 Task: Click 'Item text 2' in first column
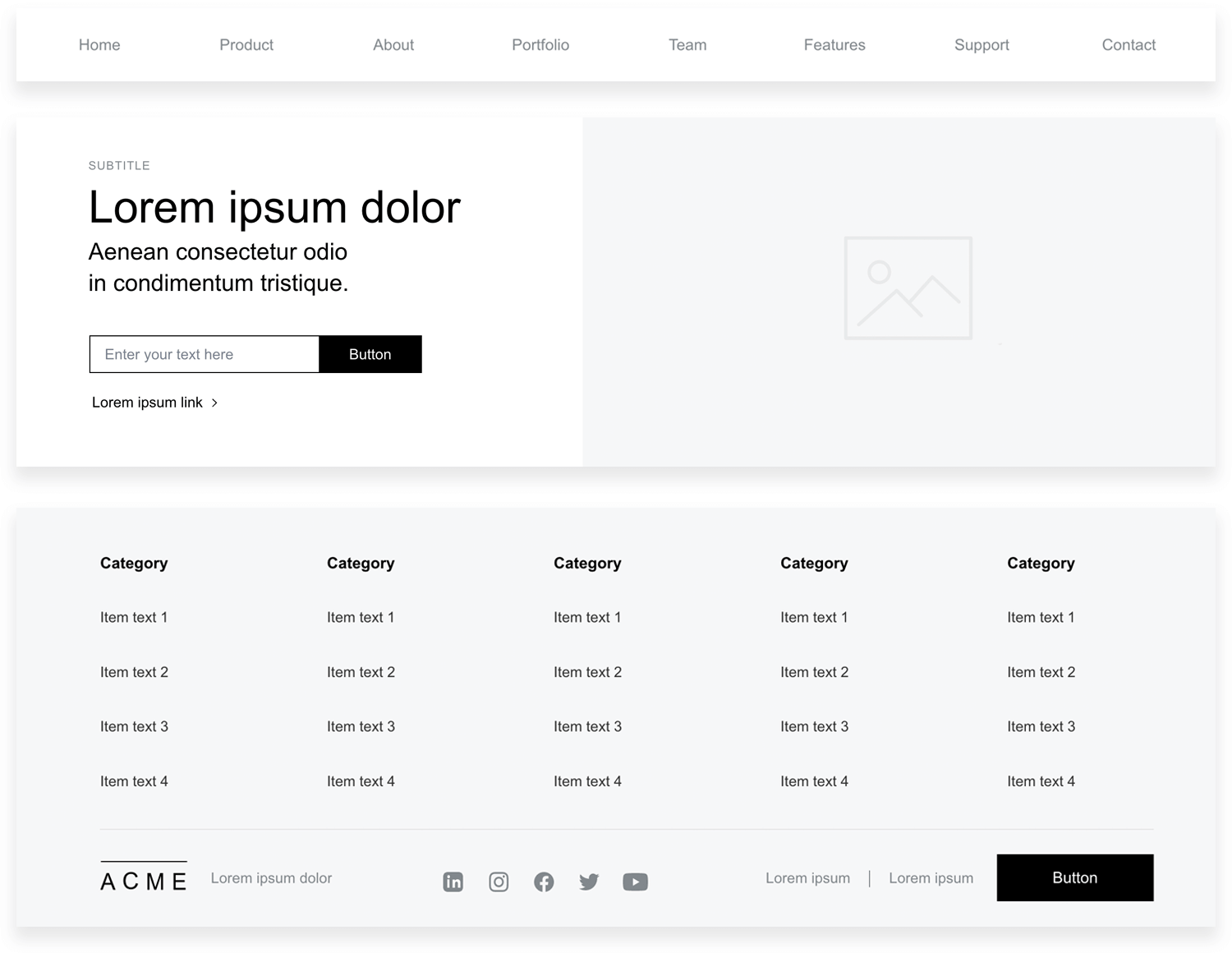point(134,672)
